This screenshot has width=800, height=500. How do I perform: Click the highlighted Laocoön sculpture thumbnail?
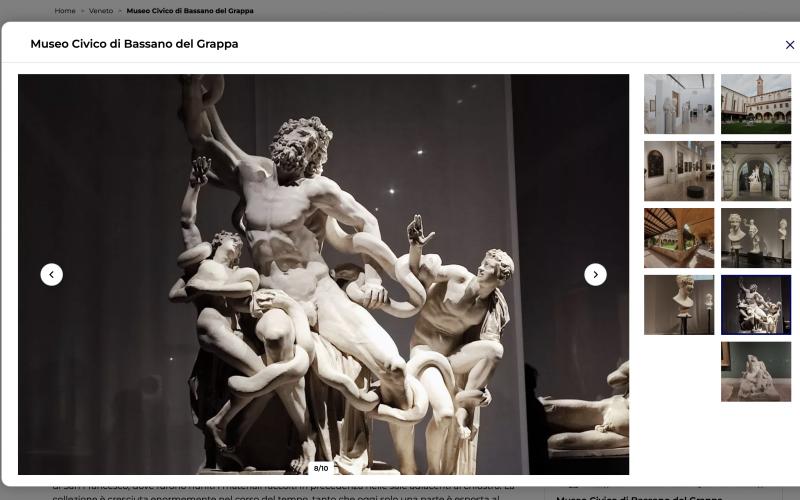coord(755,305)
